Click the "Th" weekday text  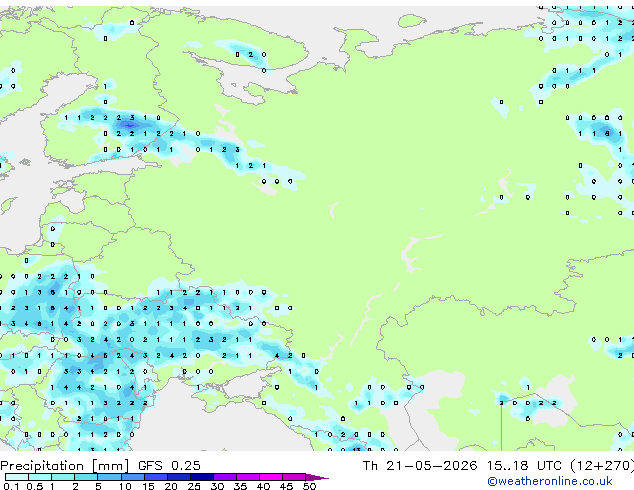point(370,466)
